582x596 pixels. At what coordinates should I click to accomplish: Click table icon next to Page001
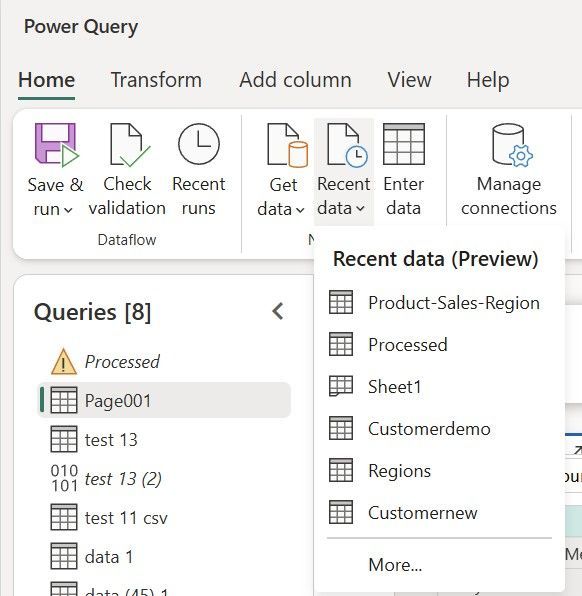(64, 400)
